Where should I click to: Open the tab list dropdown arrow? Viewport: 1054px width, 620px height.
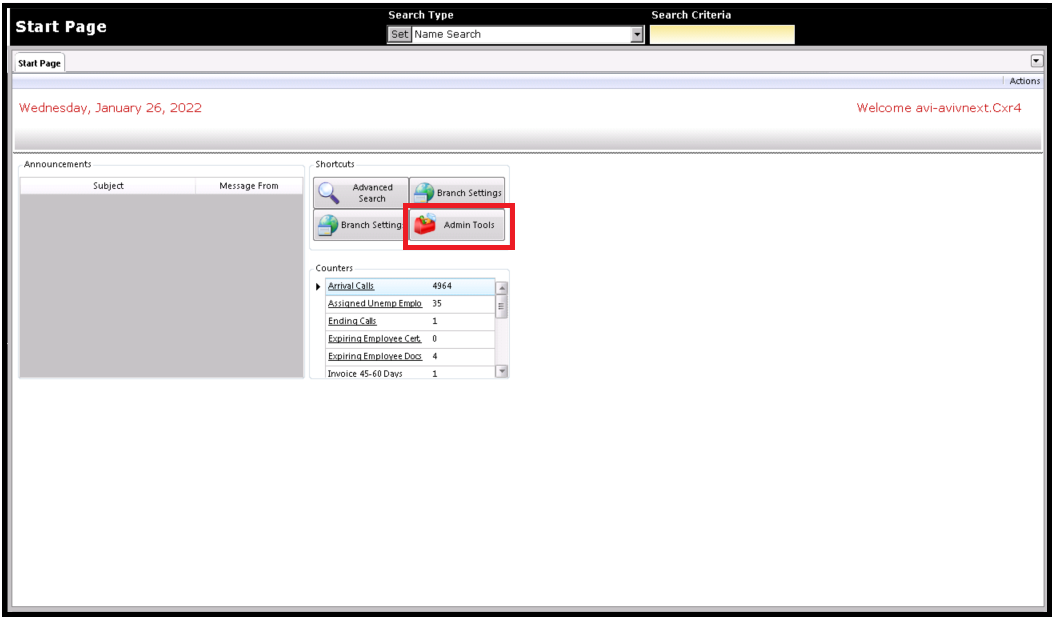coord(1037,61)
